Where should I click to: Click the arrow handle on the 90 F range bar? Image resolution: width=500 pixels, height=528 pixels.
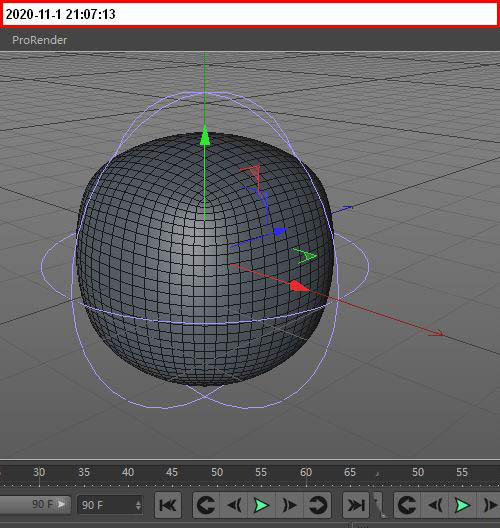tap(61, 504)
